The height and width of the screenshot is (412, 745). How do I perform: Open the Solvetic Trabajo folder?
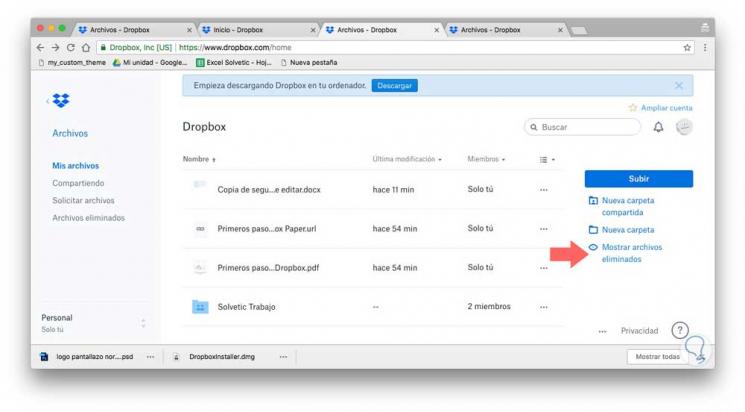click(x=246, y=307)
